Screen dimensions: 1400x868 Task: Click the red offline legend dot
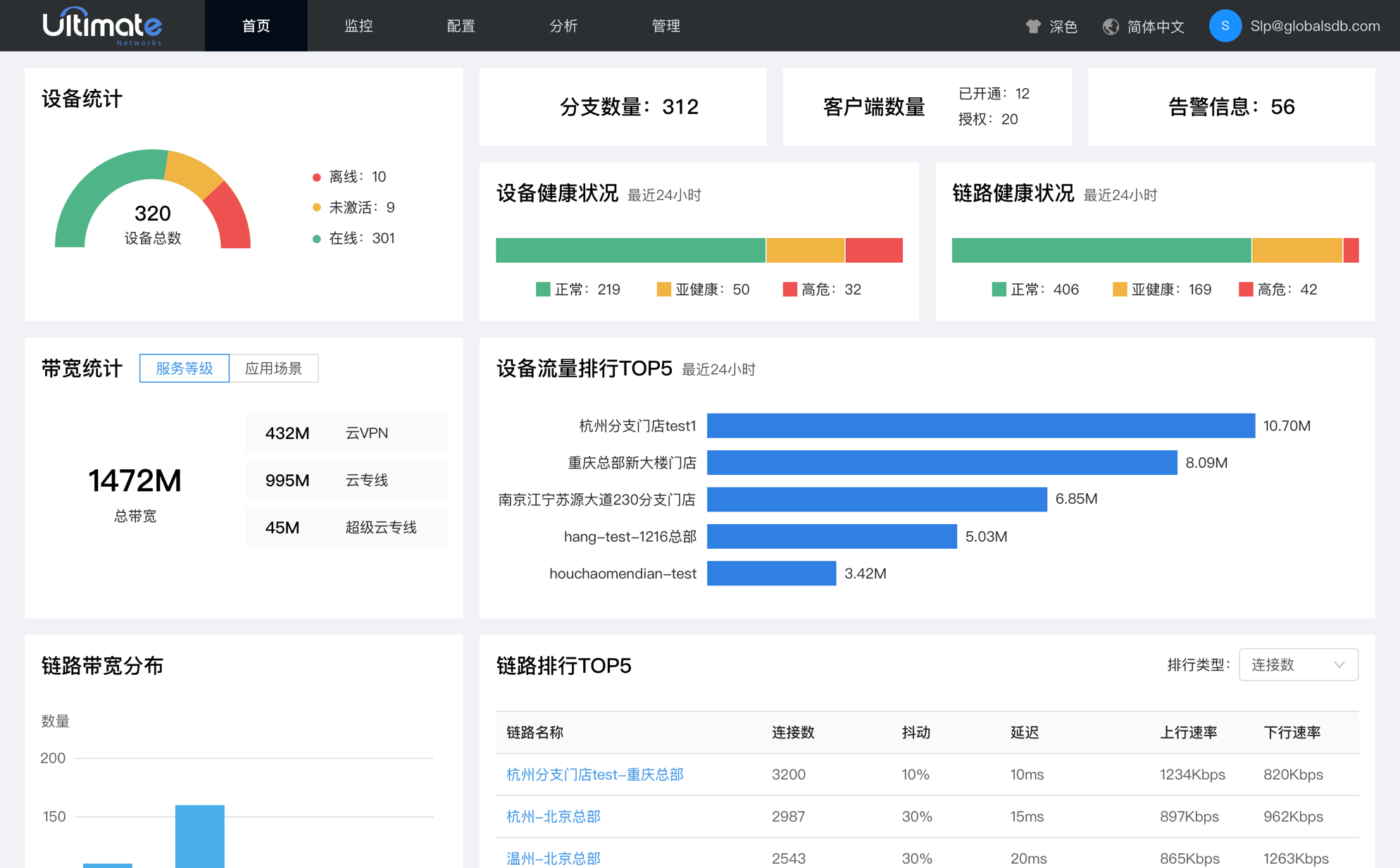coord(316,178)
